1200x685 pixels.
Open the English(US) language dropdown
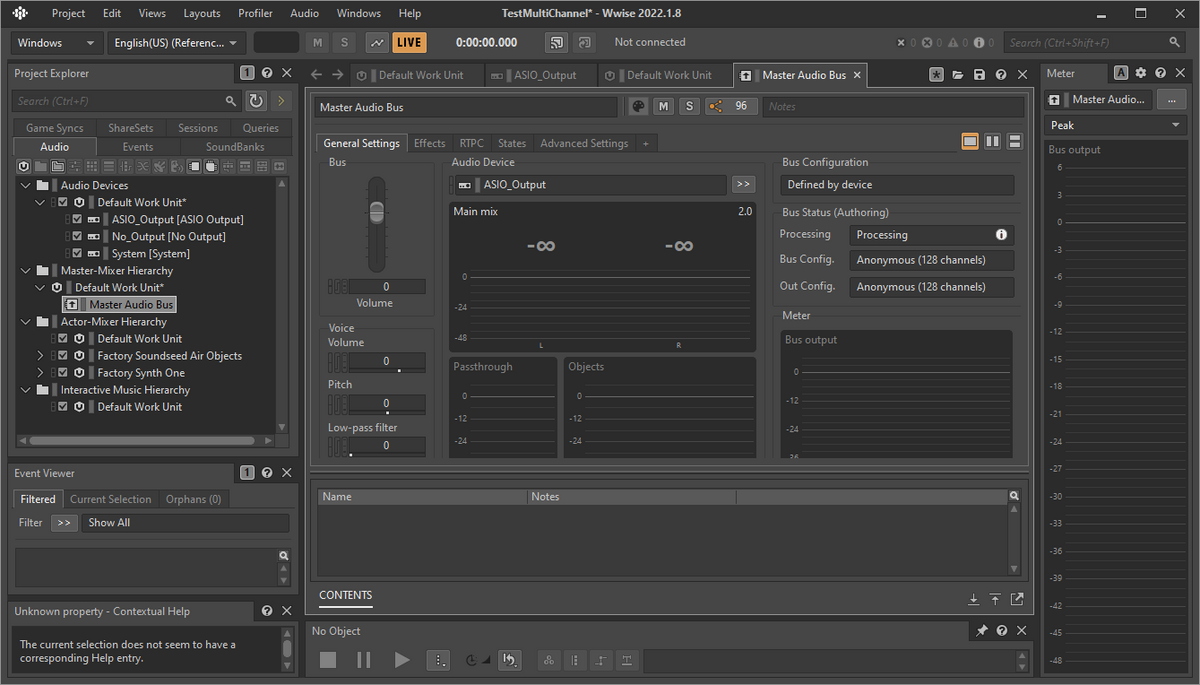point(177,43)
